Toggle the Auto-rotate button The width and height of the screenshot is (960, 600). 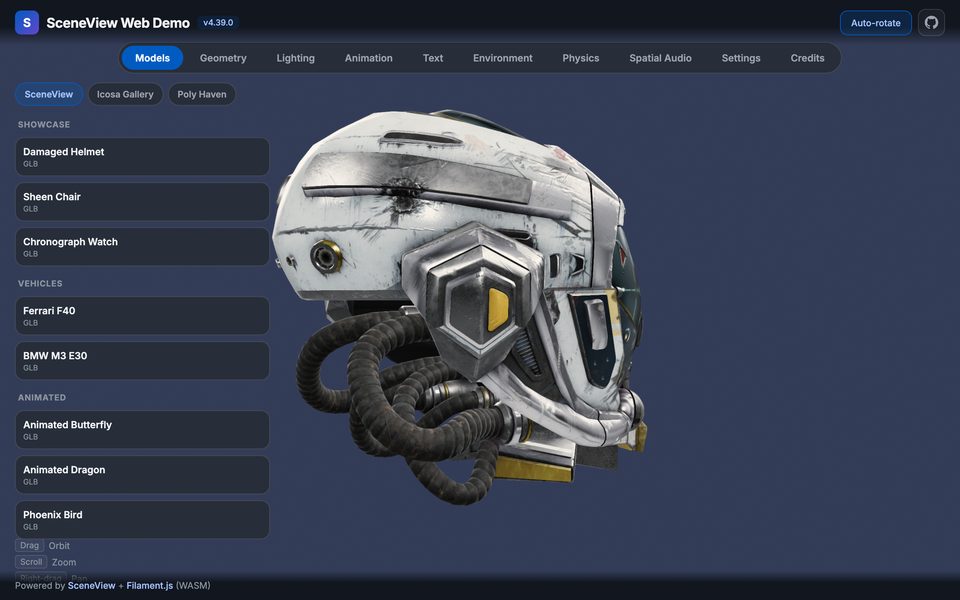point(876,23)
